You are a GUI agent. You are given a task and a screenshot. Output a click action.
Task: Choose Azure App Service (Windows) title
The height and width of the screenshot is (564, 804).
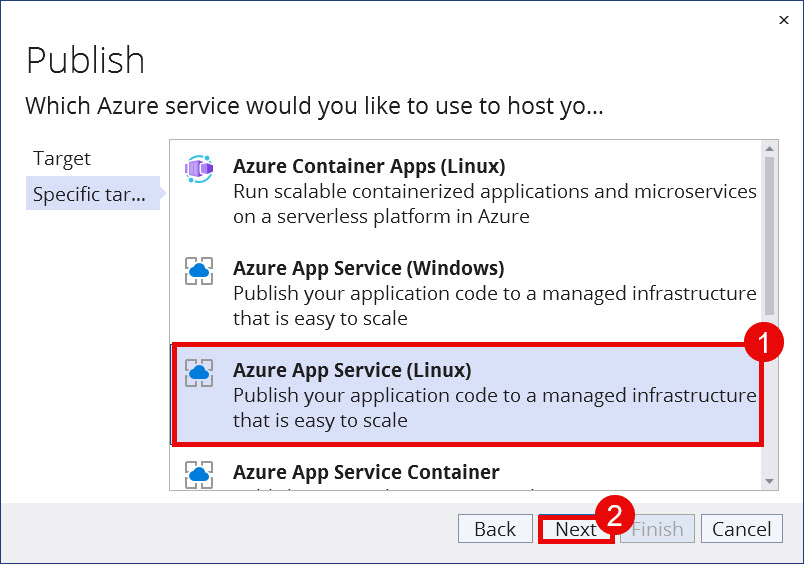tap(369, 268)
